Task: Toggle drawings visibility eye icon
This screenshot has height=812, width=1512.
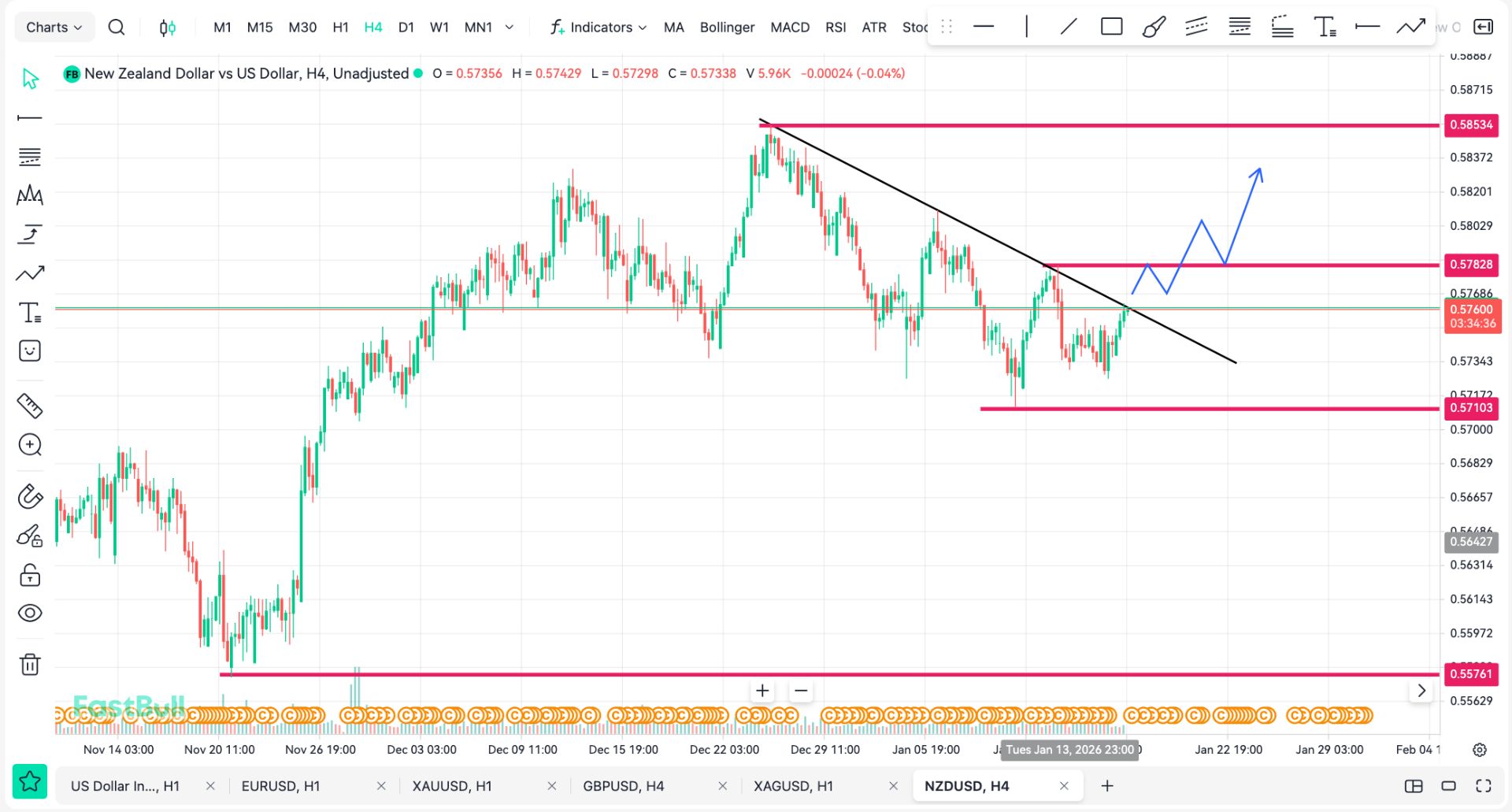Action: [30, 614]
